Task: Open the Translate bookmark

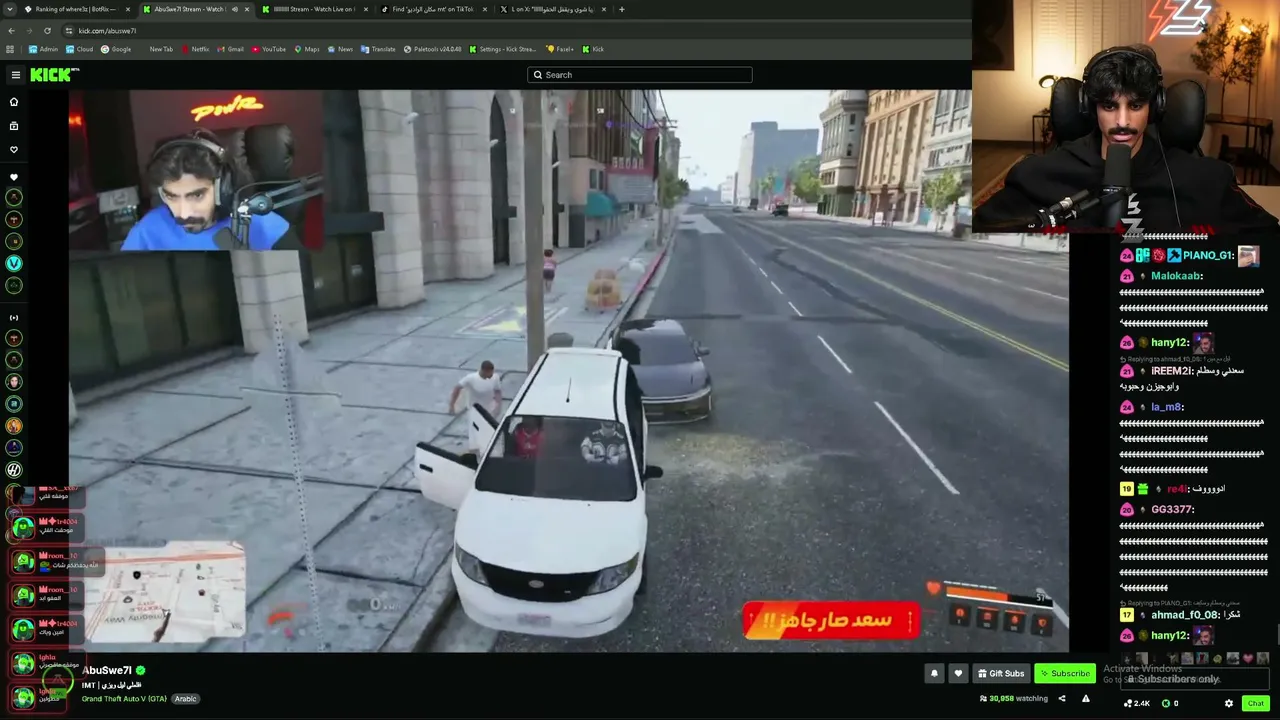Action: click(378, 49)
